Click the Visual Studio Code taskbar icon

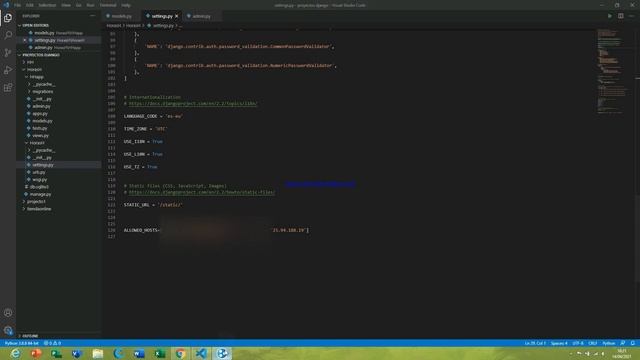point(201,353)
